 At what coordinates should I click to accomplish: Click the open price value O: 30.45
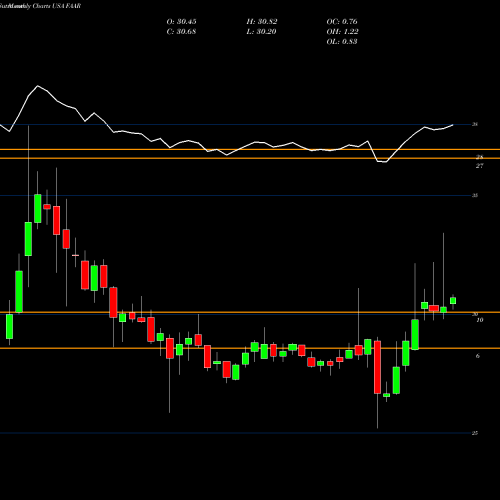point(181,22)
